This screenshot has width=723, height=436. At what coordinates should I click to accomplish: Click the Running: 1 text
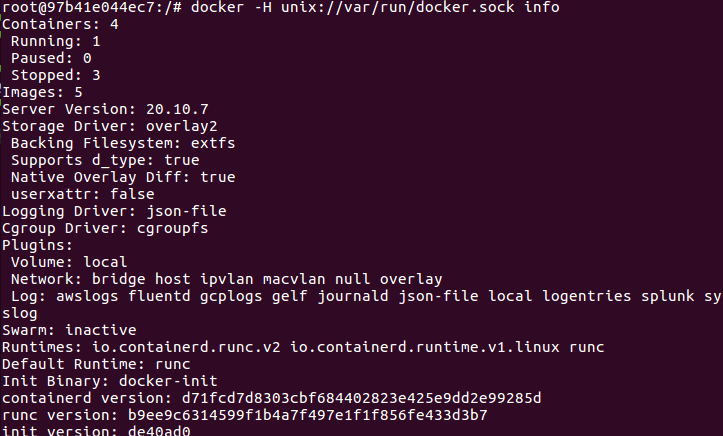[56, 41]
